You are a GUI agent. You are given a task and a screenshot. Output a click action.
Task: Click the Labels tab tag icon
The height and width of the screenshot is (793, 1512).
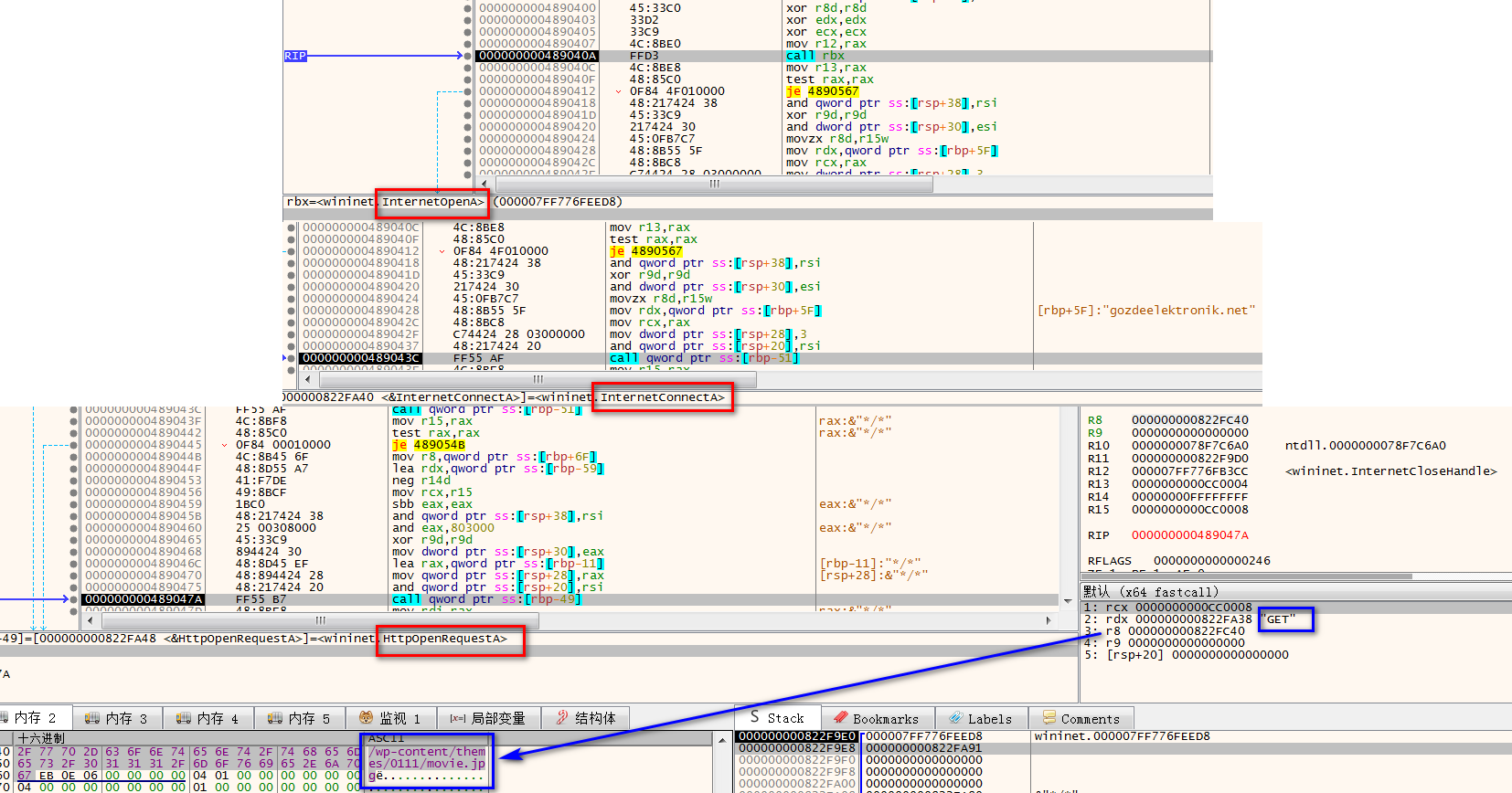pyautogui.click(x=956, y=719)
